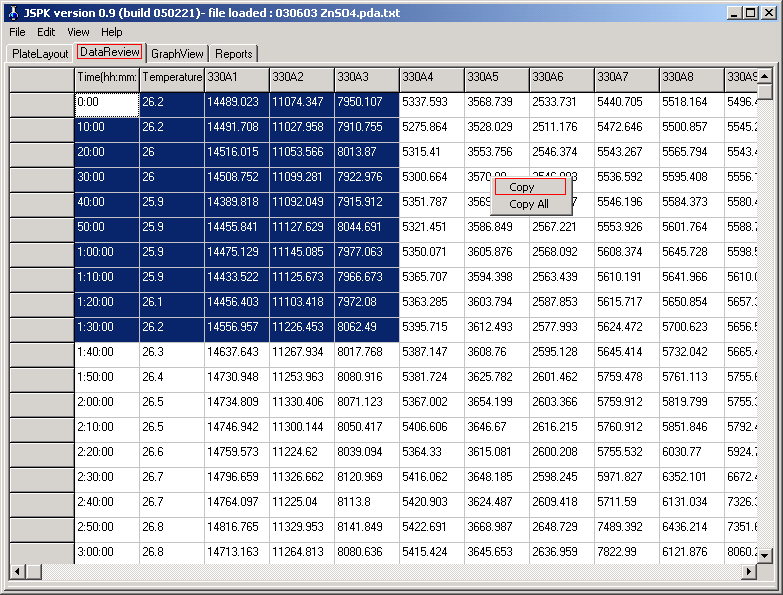Viewport: 783px width, 595px height.
Task: Open the File menu
Action: coord(17,32)
